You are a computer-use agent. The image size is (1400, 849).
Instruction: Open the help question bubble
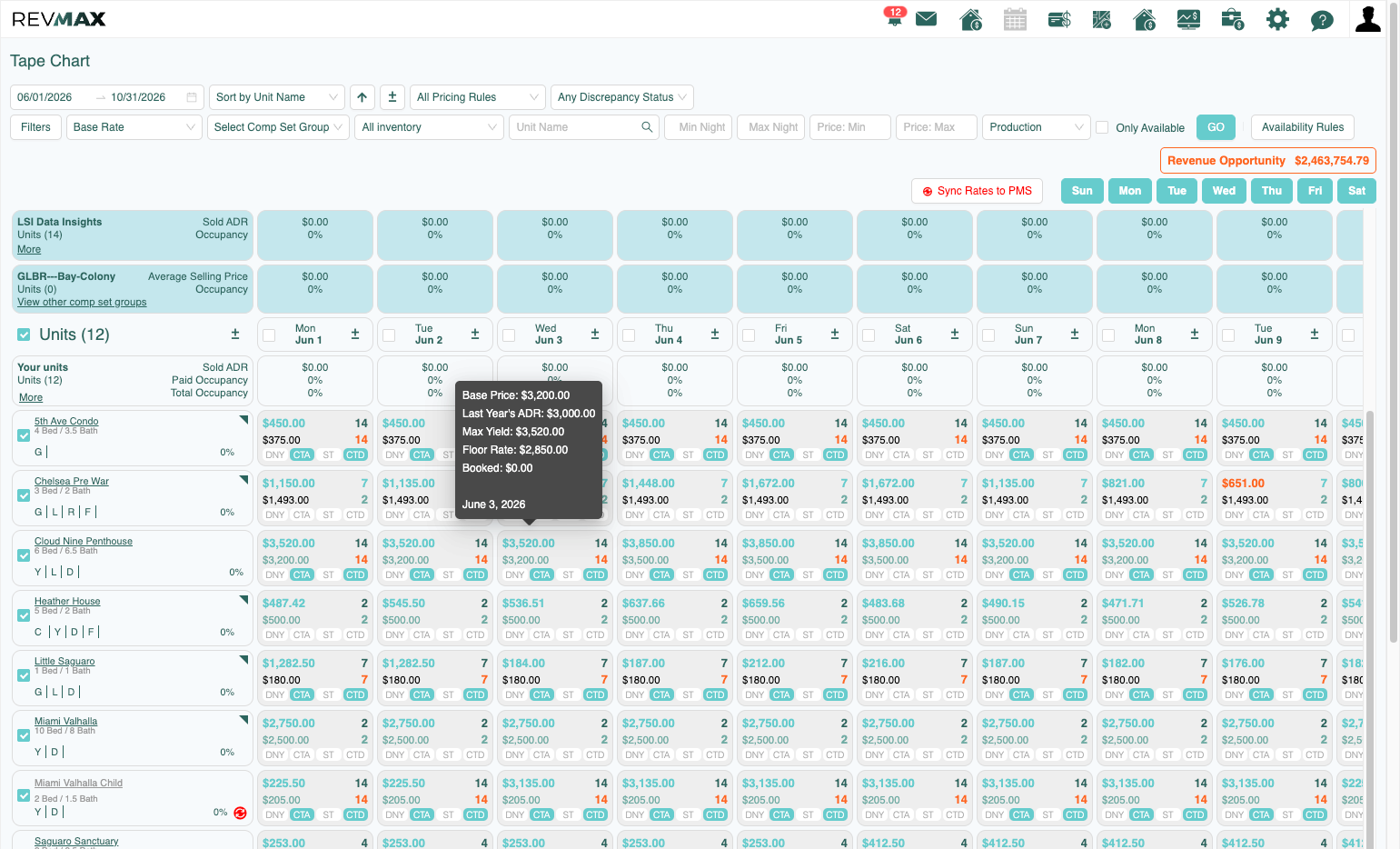pyautogui.click(x=1322, y=20)
